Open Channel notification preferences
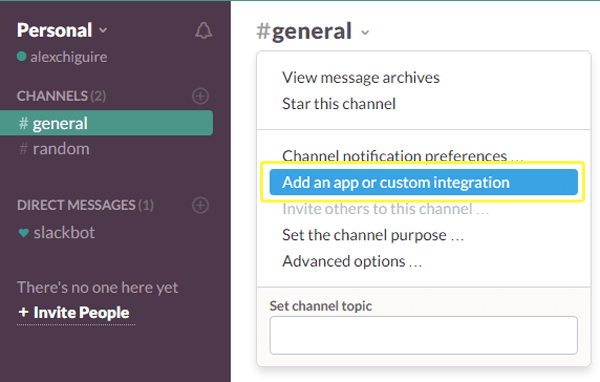The width and height of the screenshot is (600, 382). [x=403, y=155]
